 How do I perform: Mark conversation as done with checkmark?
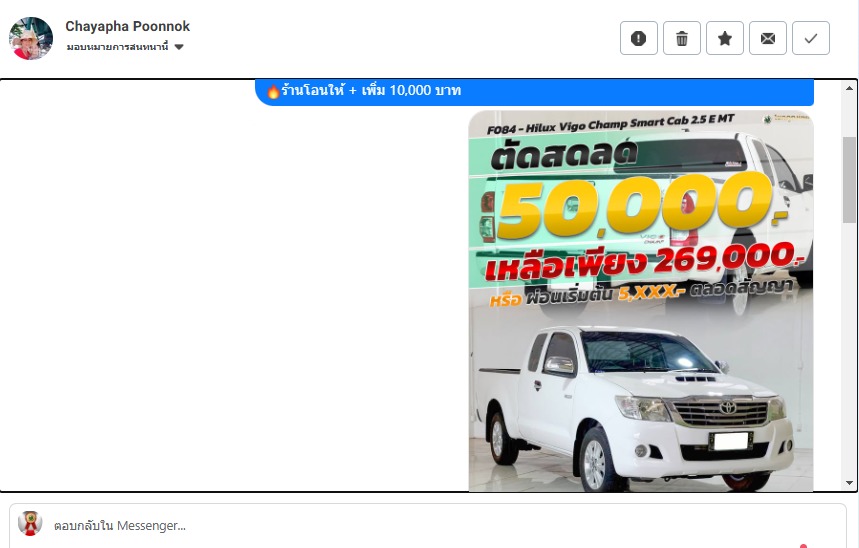click(x=811, y=38)
